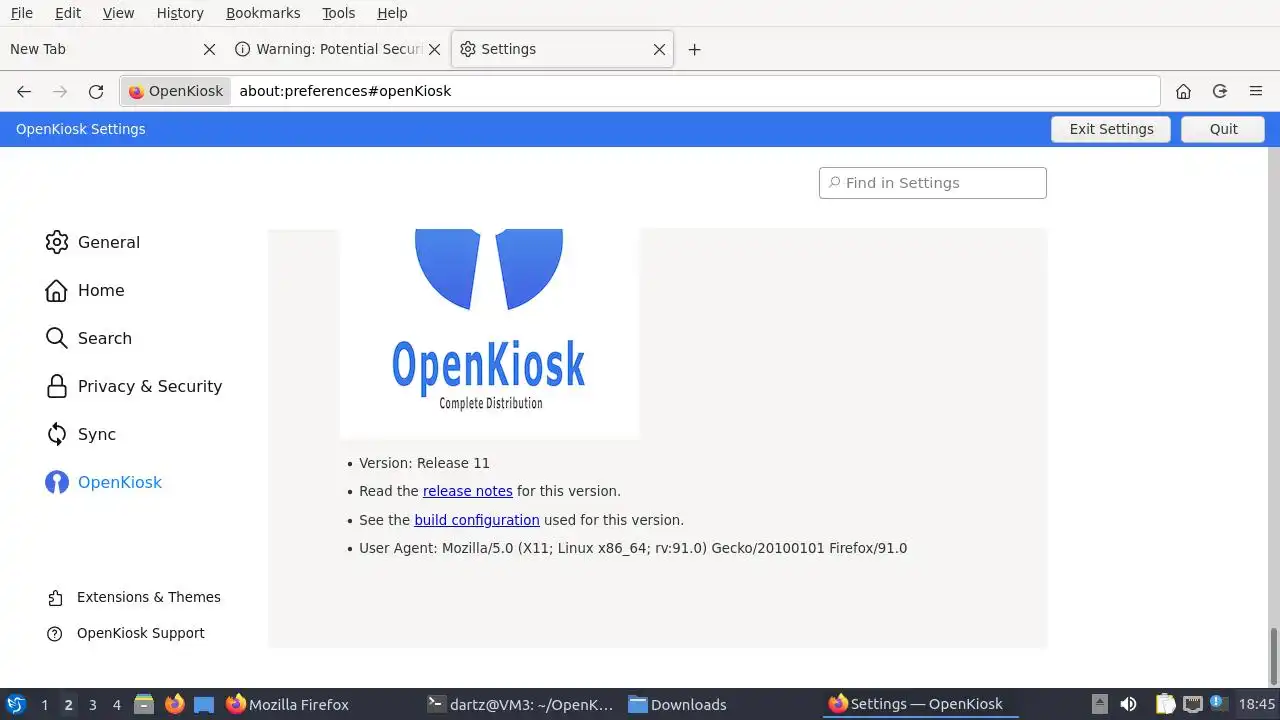Open the Help menu

point(392,13)
